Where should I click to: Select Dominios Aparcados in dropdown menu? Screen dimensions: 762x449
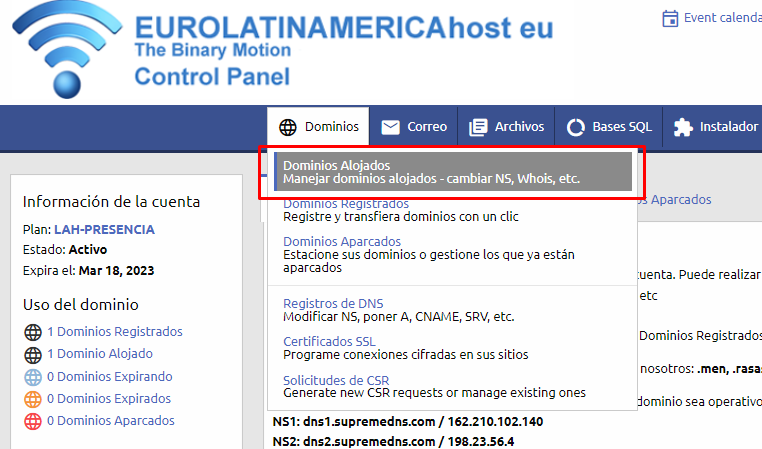tap(342, 242)
